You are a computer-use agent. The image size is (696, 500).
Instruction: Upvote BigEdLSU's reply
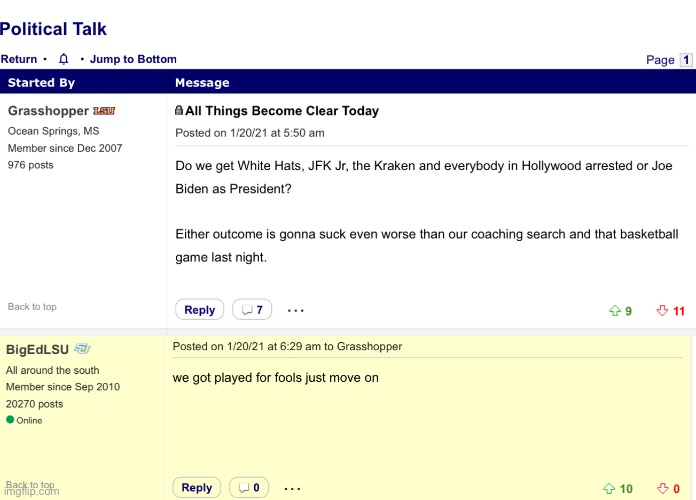[609, 489]
